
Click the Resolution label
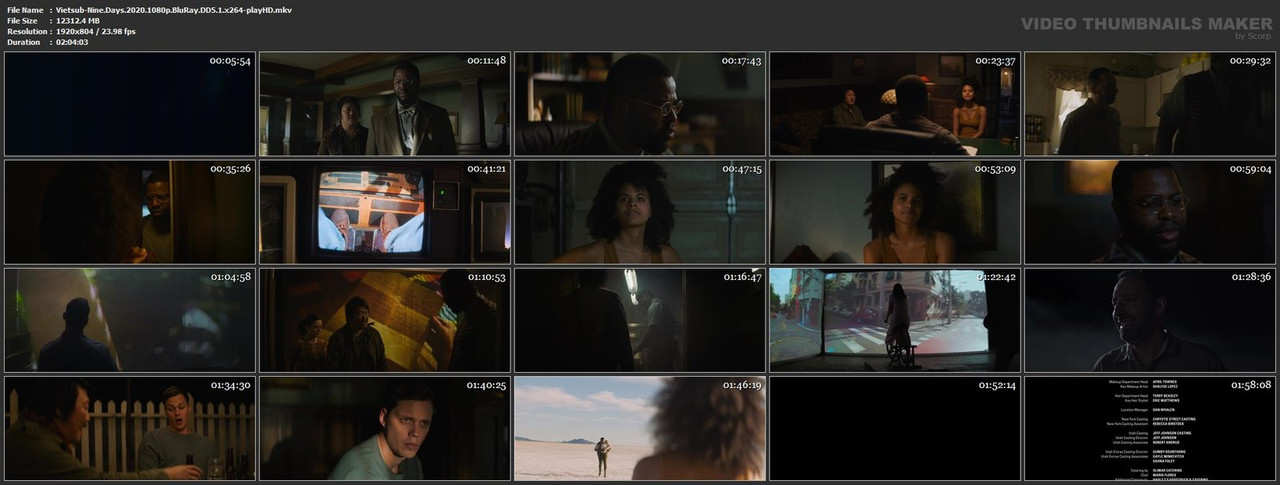pos(25,31)
